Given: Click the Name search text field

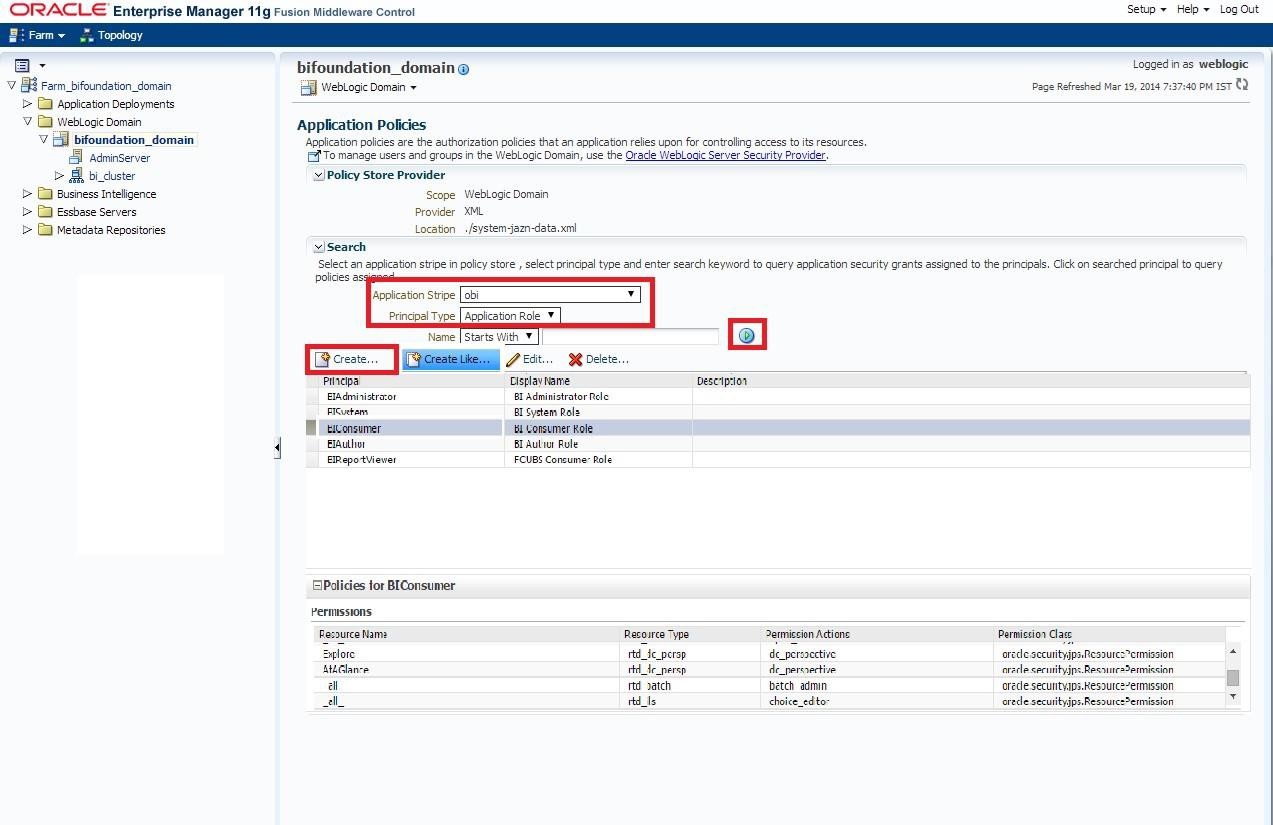Looking at the screenshot, I should pyautogui.click(x=630, y=337).
